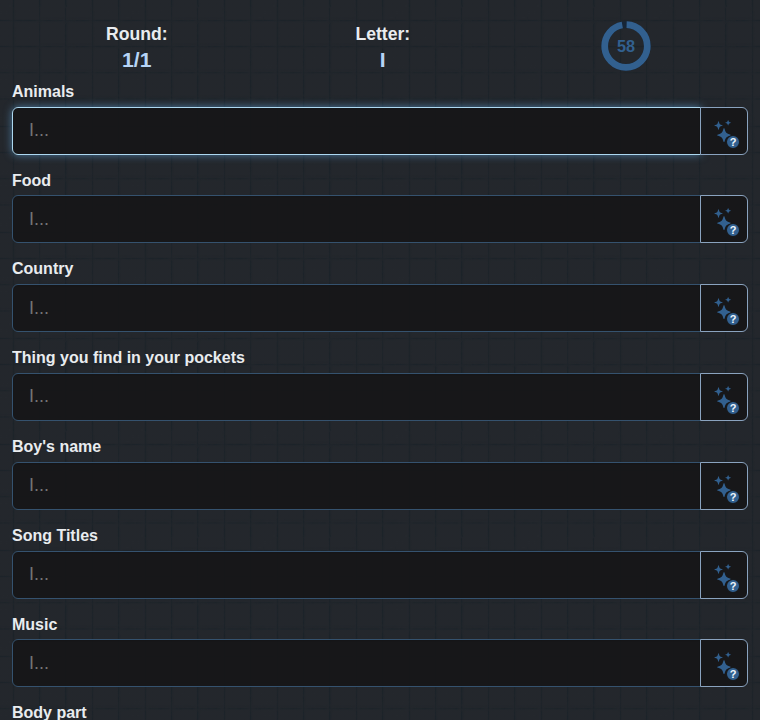Click the AI hint icon for Food
Screen dimensions: 760x720
724,220
